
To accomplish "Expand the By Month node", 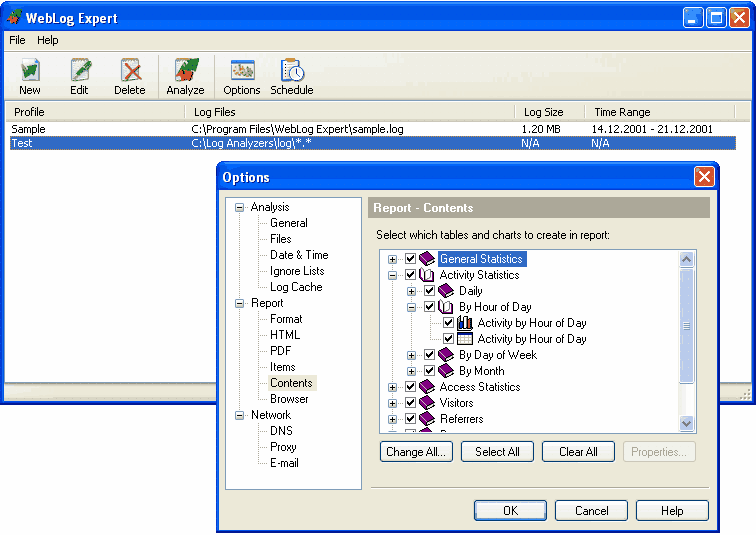I will (411, 371).
